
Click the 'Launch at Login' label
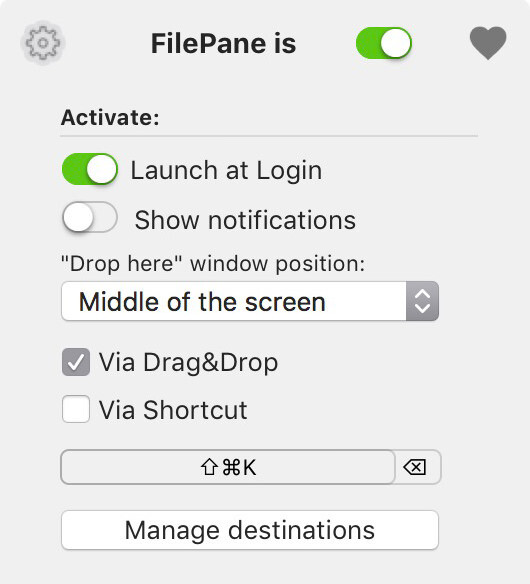[x=226, y=171]
